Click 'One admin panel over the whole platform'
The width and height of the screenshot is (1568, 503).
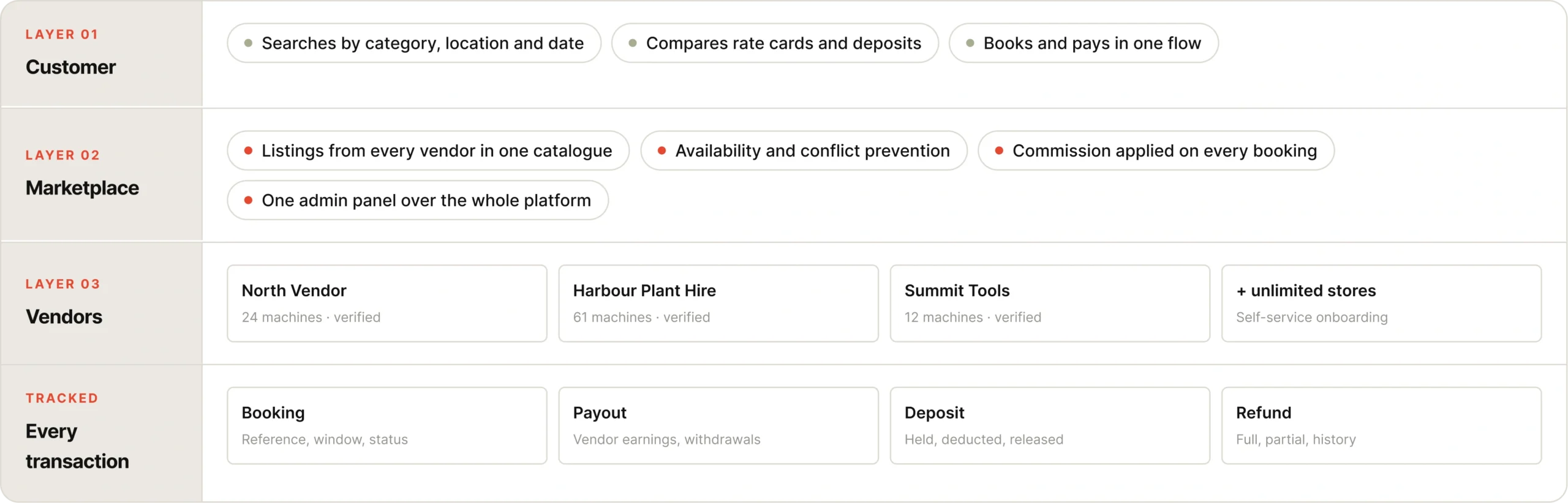(418, 200)
